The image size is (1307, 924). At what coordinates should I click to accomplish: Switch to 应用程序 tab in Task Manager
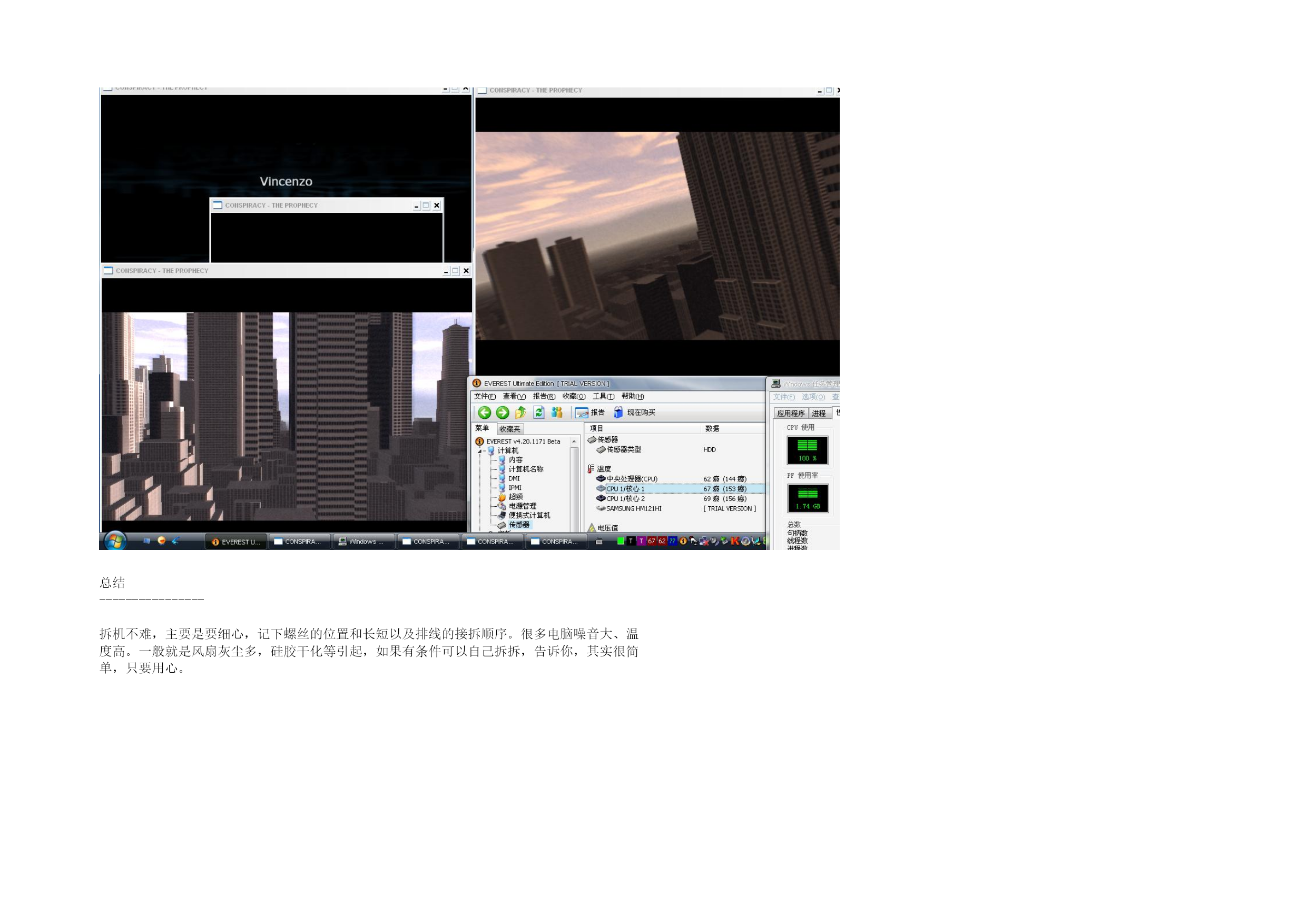coord(791,413)
